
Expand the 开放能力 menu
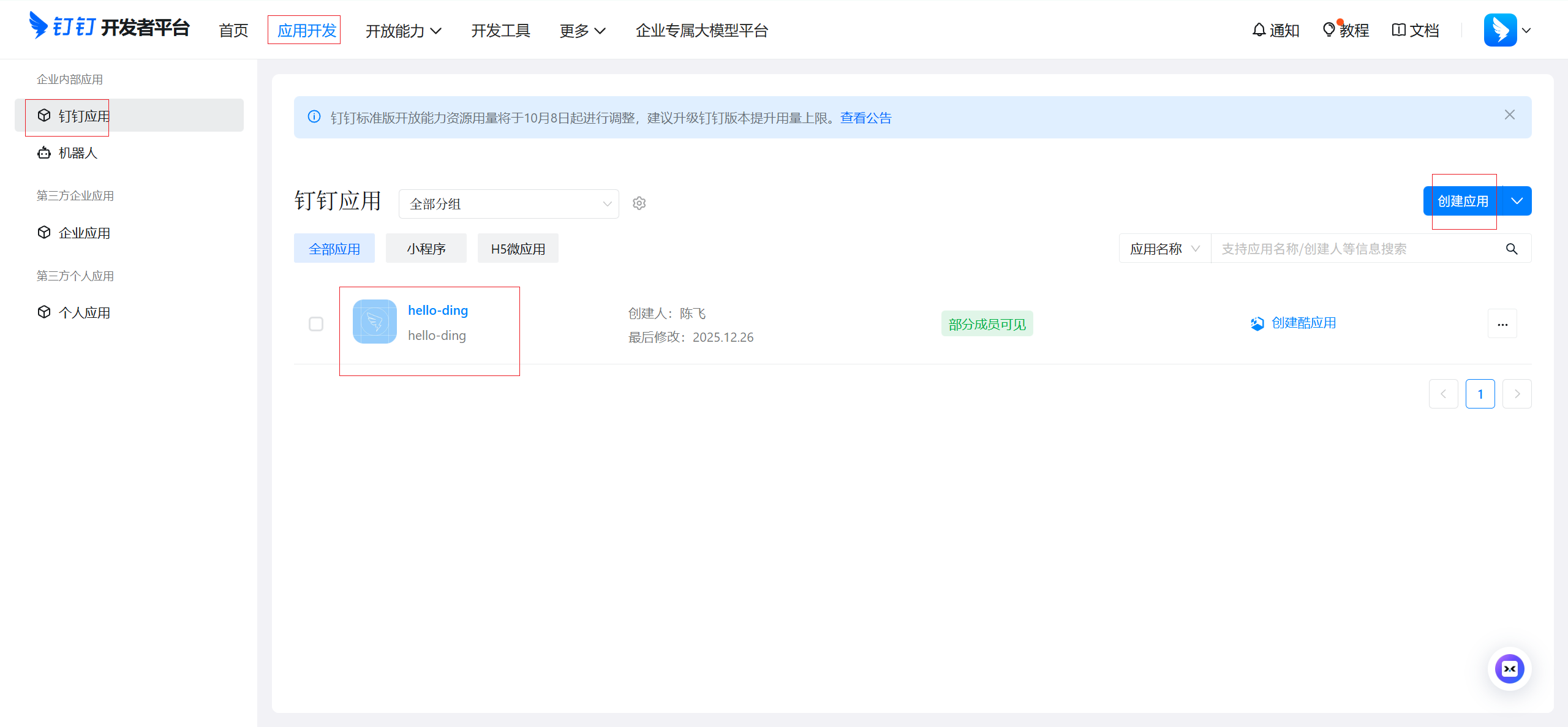(403, 31)
